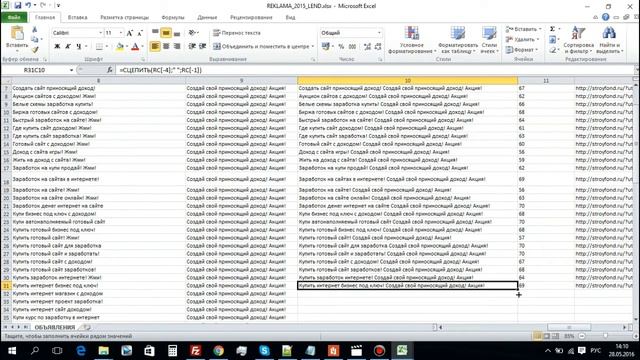The height and width of the screenshot is (360, 640).
Task: Click Вставить cells button in ribbon
Action: tap(523, 29)
